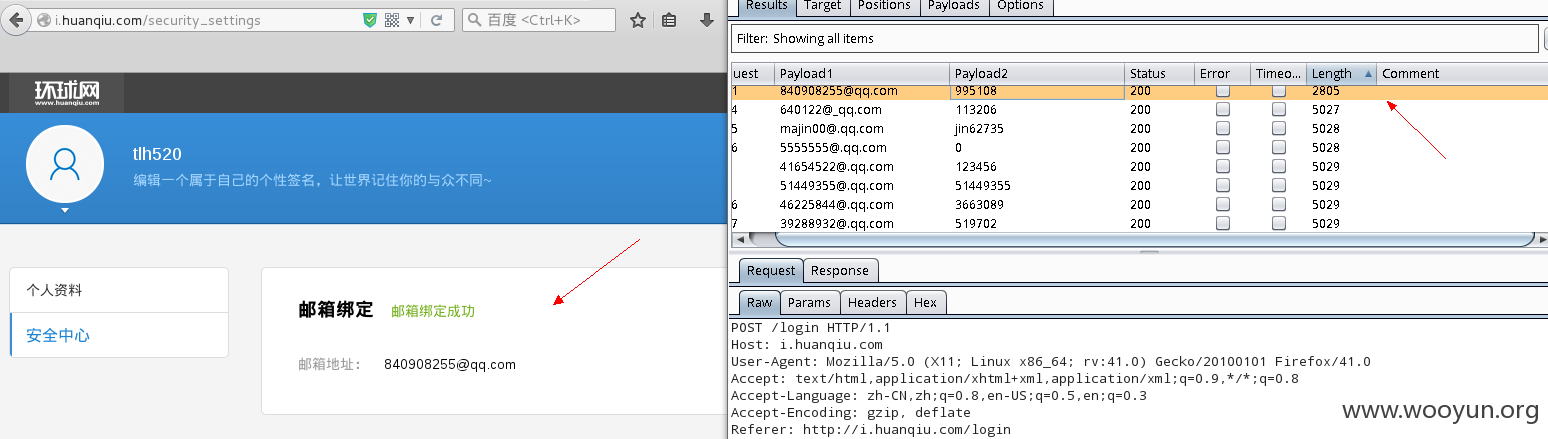Toggle Error checkbox for 5555555@.qq.com row

1223,148
